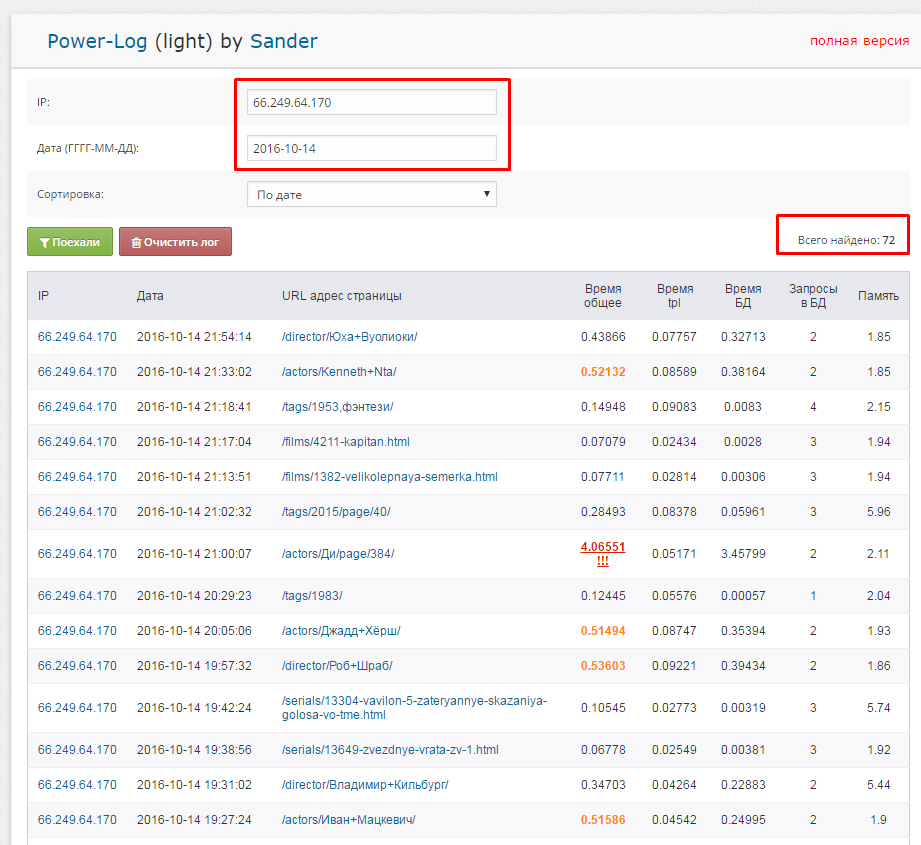Click the Всего найдено: 72 counter
The height and width of the screenshot is (845, 921).
[x=846, y=240]
